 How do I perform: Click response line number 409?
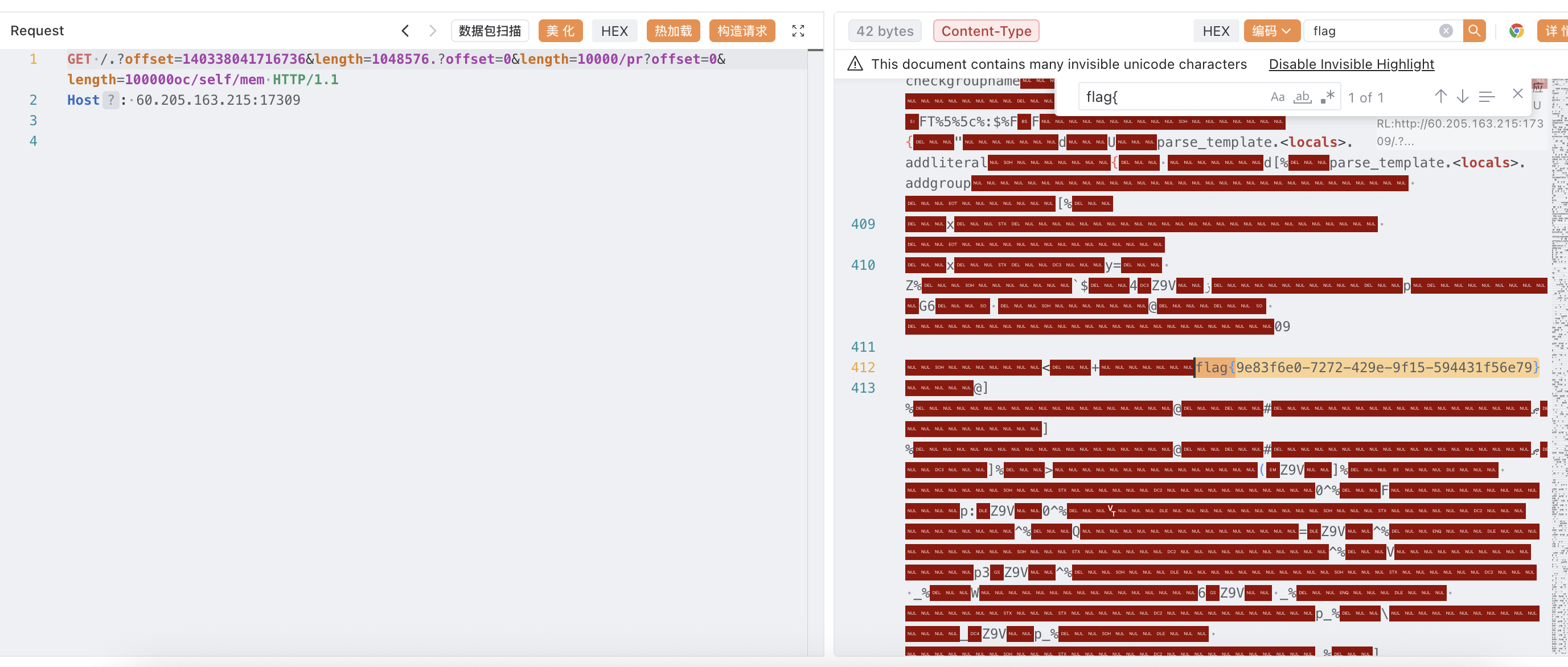pos(863,224)
